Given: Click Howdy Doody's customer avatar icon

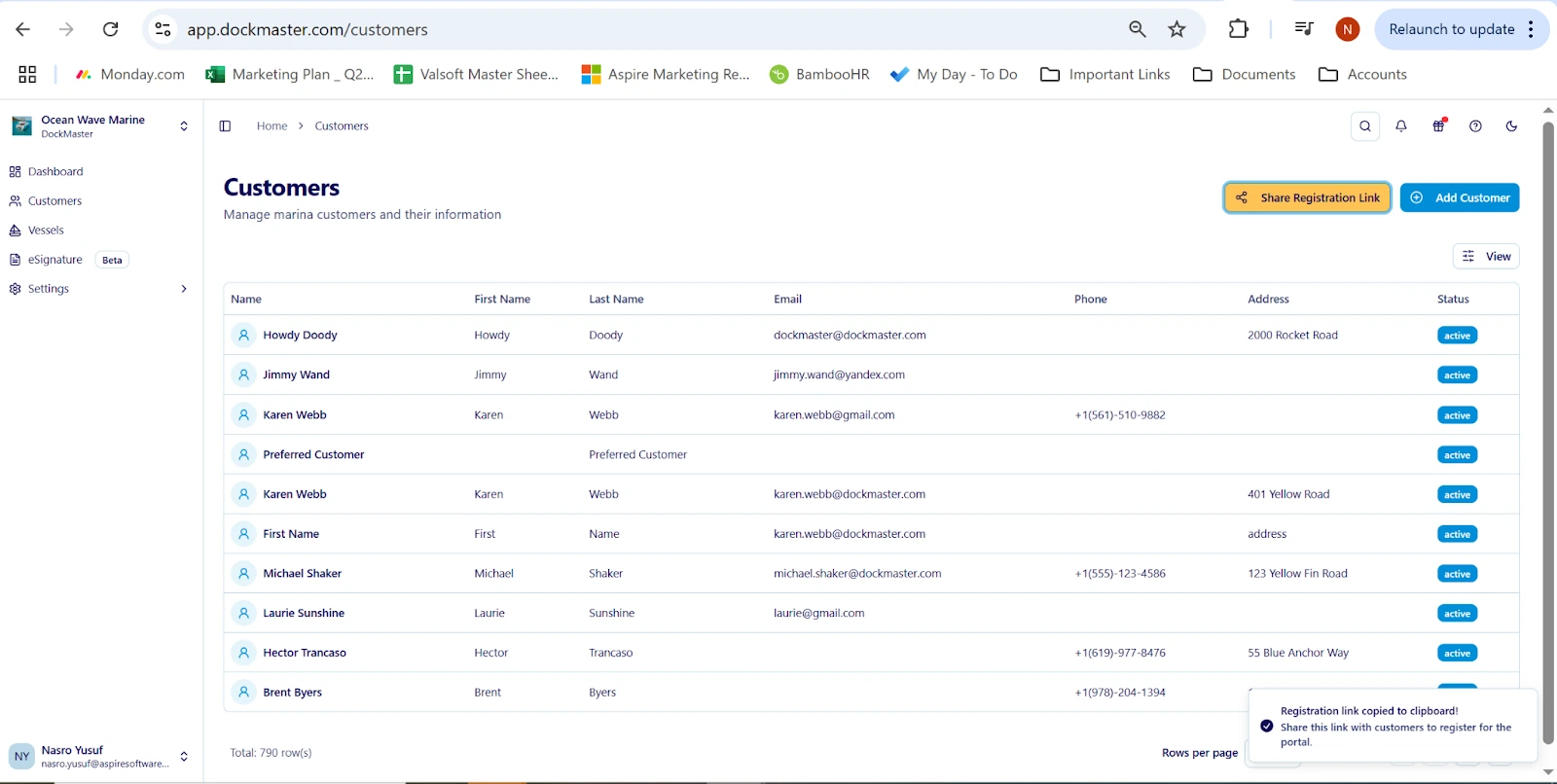Looking at the screenshot, I should [x=243, y=335].
